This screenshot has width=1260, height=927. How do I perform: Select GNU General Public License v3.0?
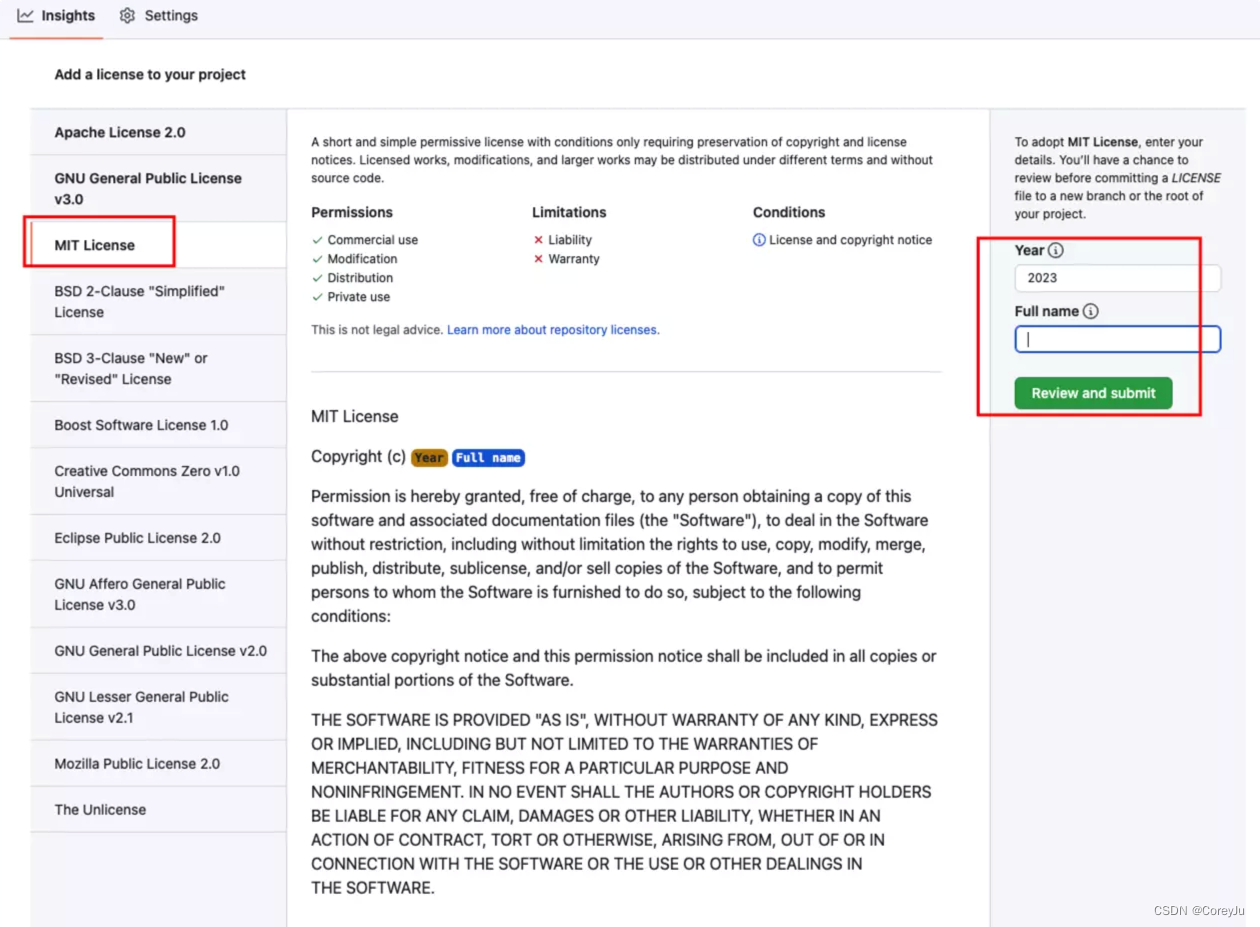[158, 188]
